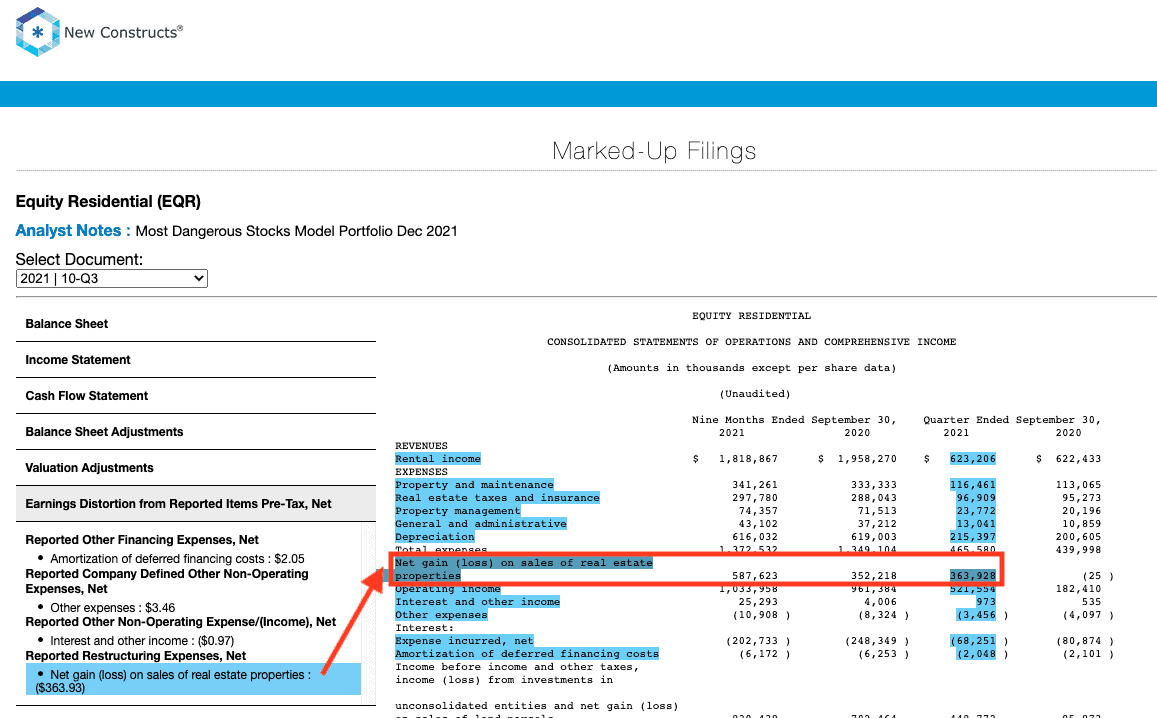Viewport: 1157px width, 718px height.
Task: Click Amortization of deferred financing costs filing line
Action: click(527, 654)
